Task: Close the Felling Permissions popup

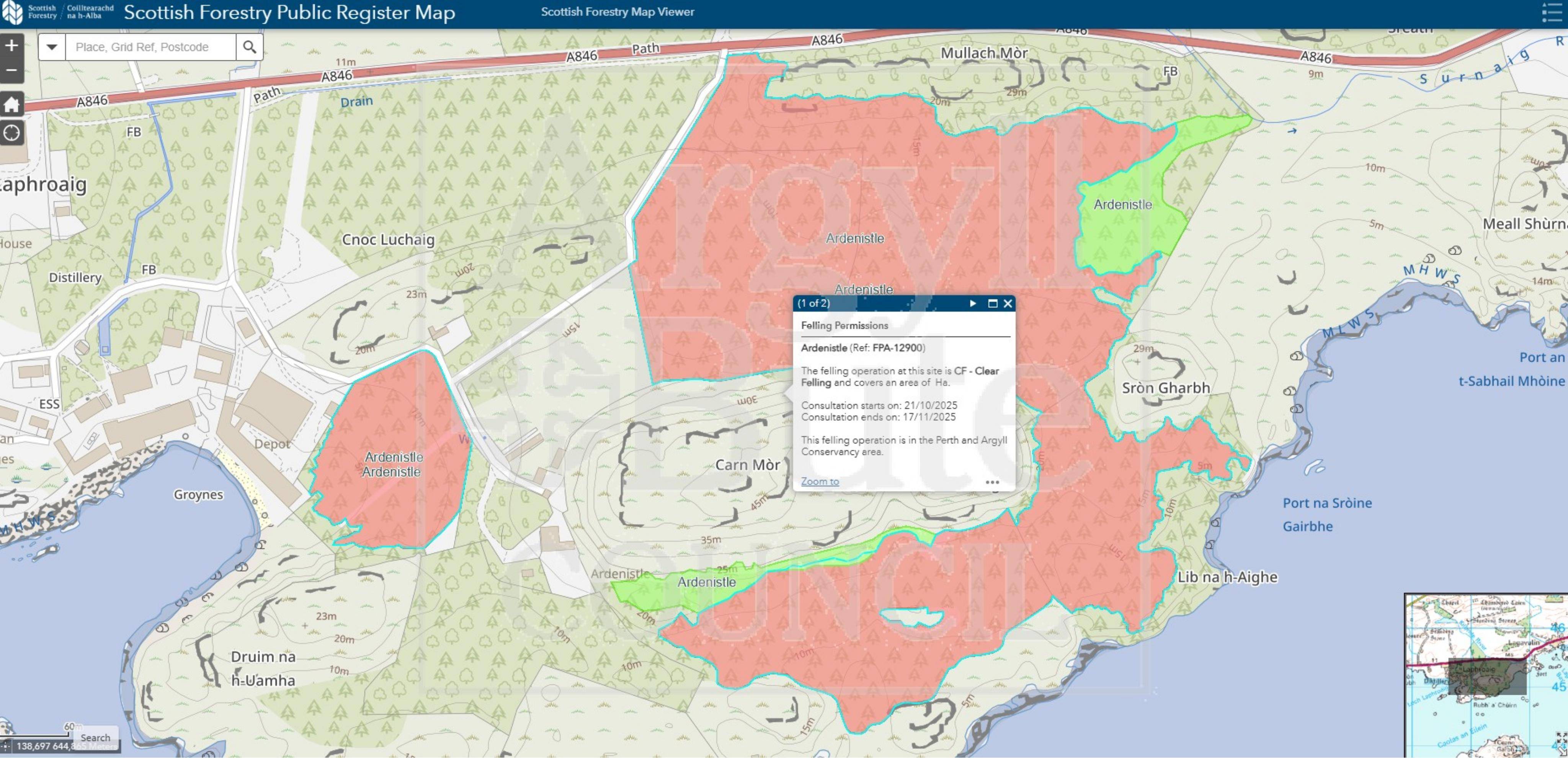Action: pos(1008,303)
